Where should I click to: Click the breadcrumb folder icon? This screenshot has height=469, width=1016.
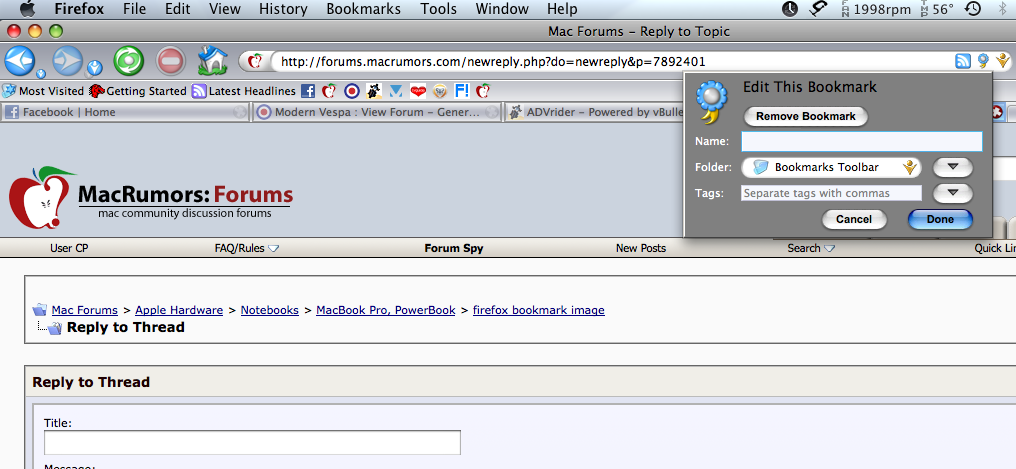40,310
